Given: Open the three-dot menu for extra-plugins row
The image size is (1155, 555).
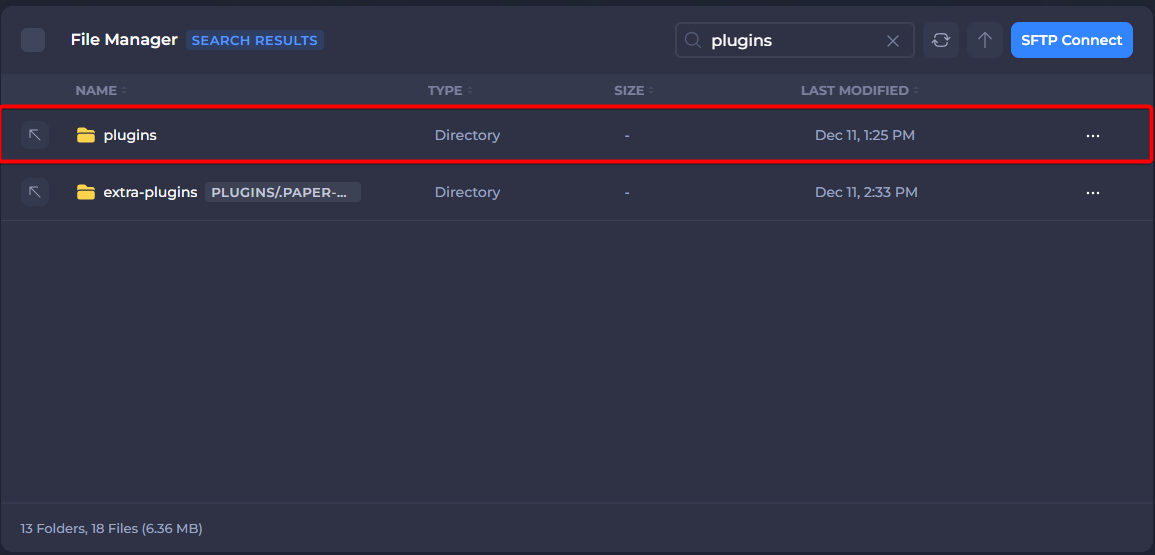Looking at the screenshot, I should tap(1092, 192).
